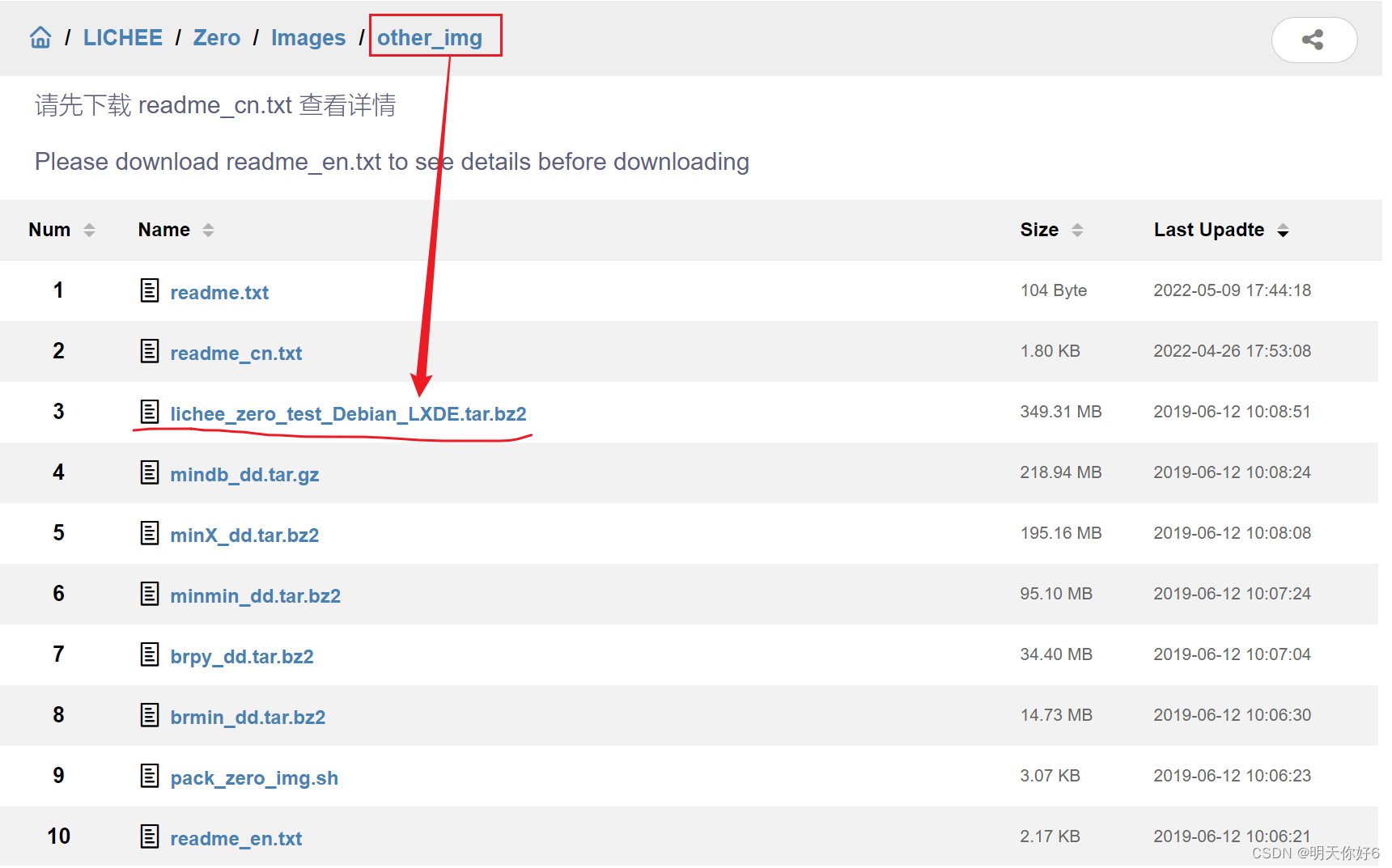Click size value 104 Byte
Viewport: 1392px width, 868px height.
(x=1053, y=290)
